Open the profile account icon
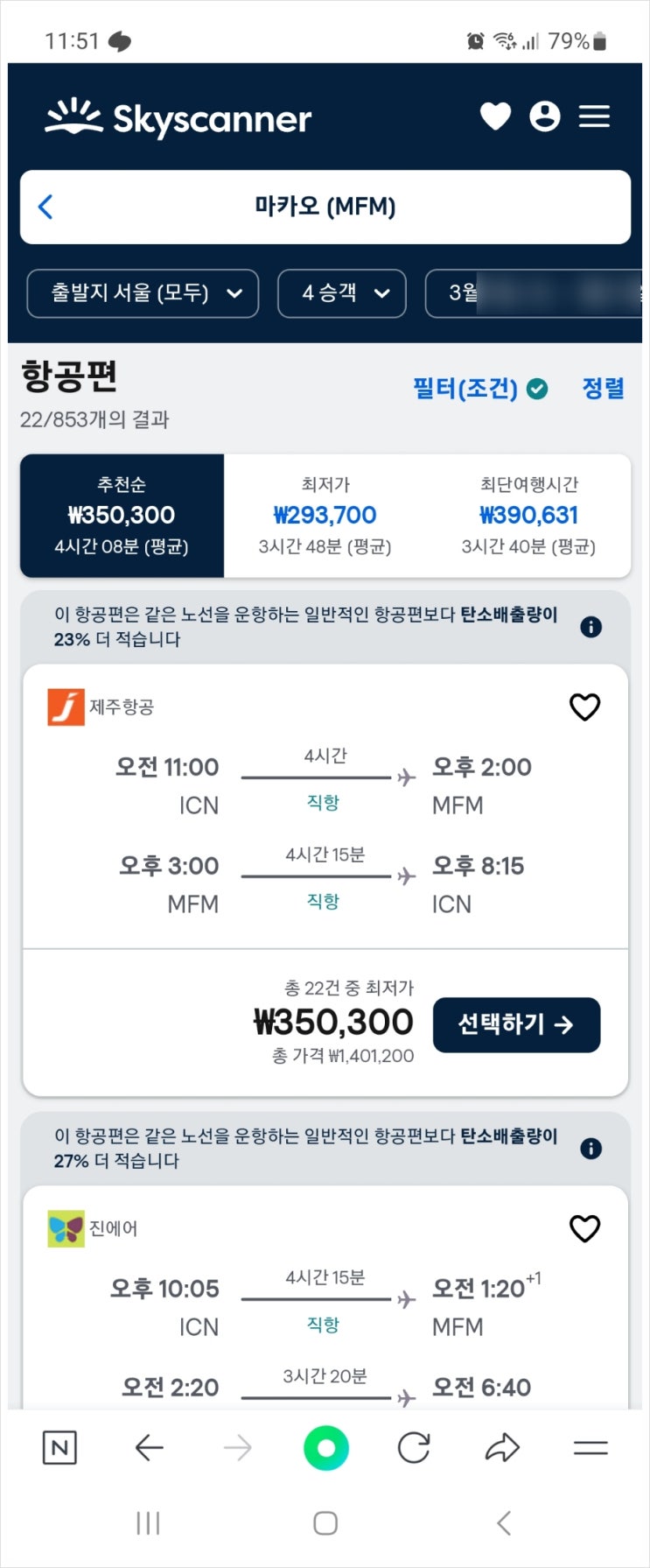The image size is (650, 1568). click(544, 116)
